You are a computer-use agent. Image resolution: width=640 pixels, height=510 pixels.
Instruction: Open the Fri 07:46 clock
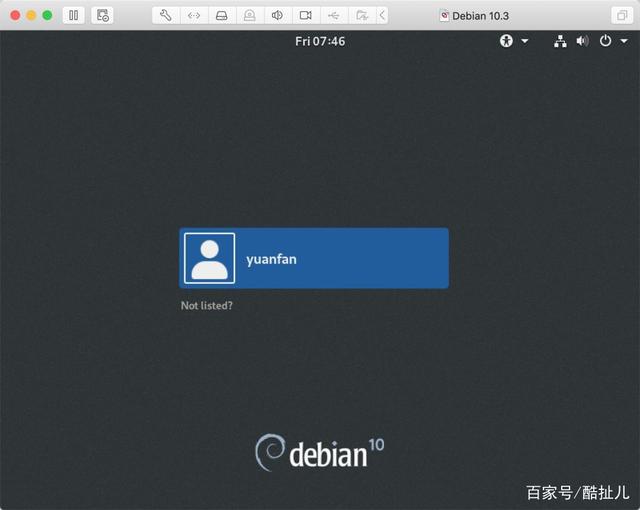tap(320, 41)
